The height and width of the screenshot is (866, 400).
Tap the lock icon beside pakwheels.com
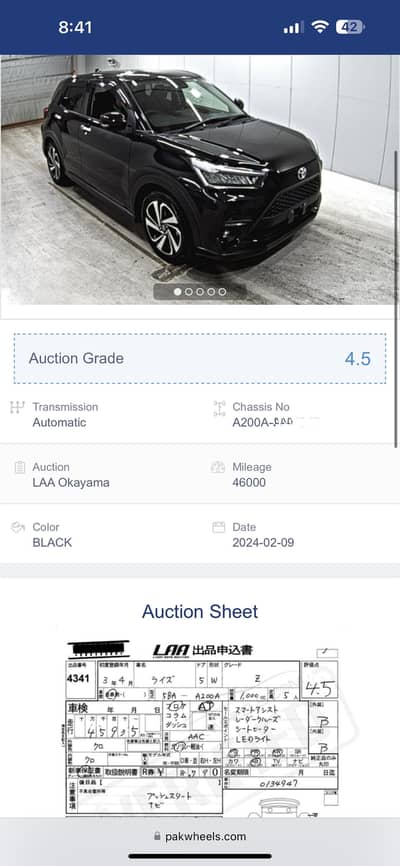(x=158, y=836)
